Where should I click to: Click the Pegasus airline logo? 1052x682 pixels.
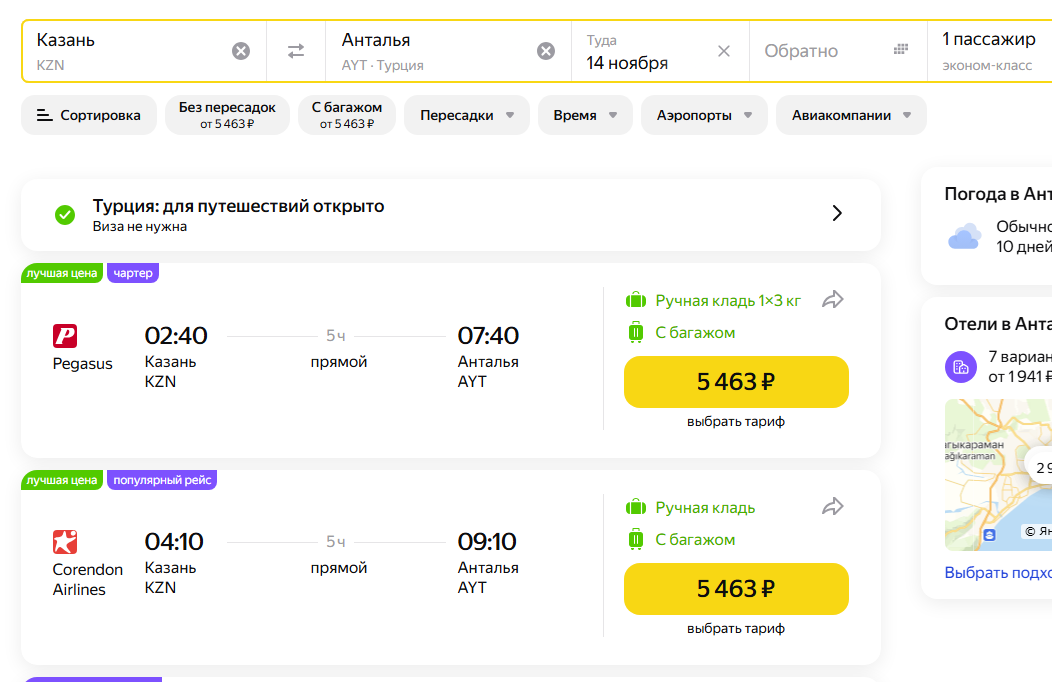65,335
